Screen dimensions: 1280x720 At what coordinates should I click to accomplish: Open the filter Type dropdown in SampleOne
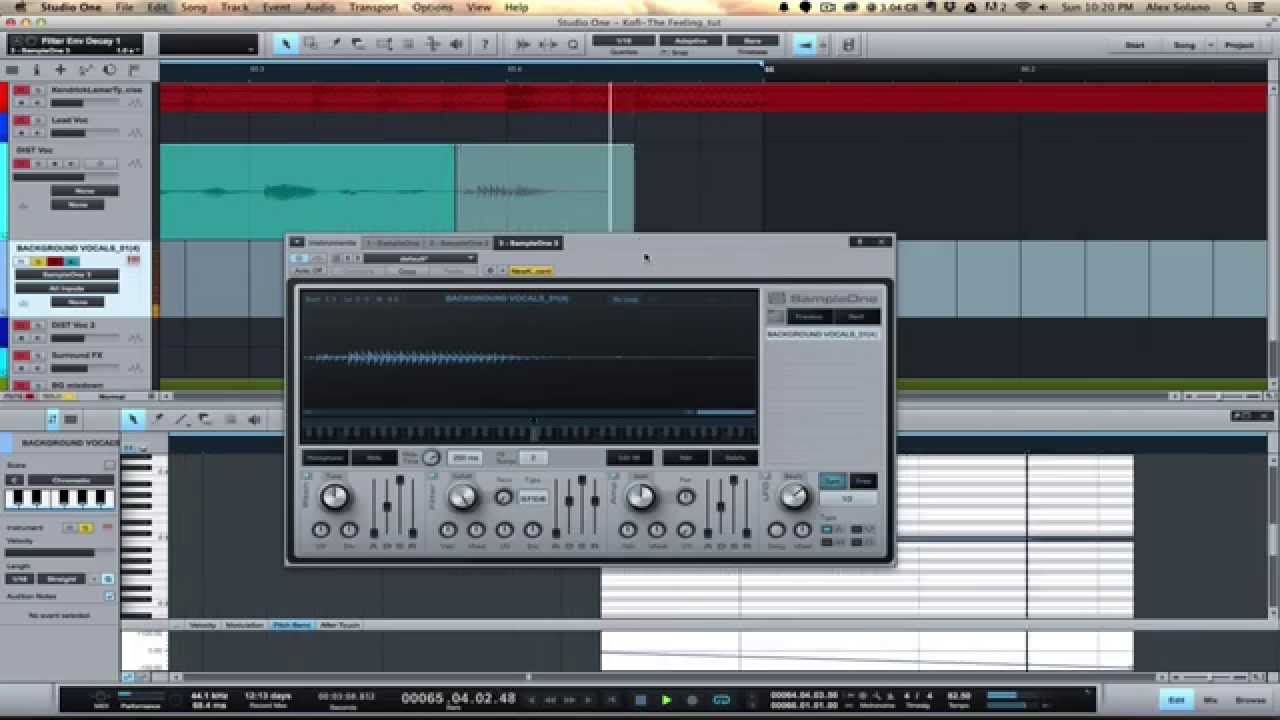pos(533,497)
